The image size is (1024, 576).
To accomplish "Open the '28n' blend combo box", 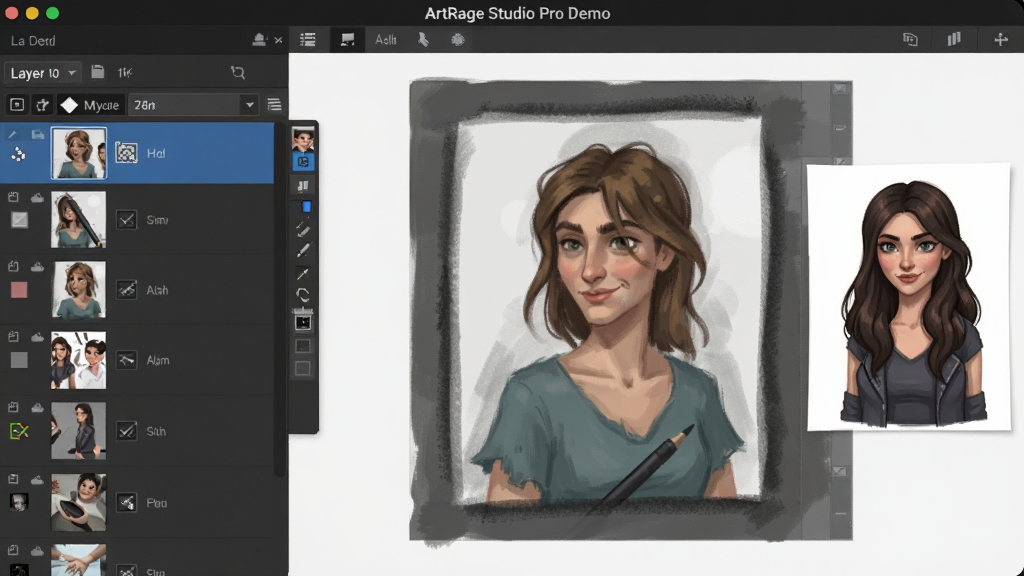I will point(193,104).
